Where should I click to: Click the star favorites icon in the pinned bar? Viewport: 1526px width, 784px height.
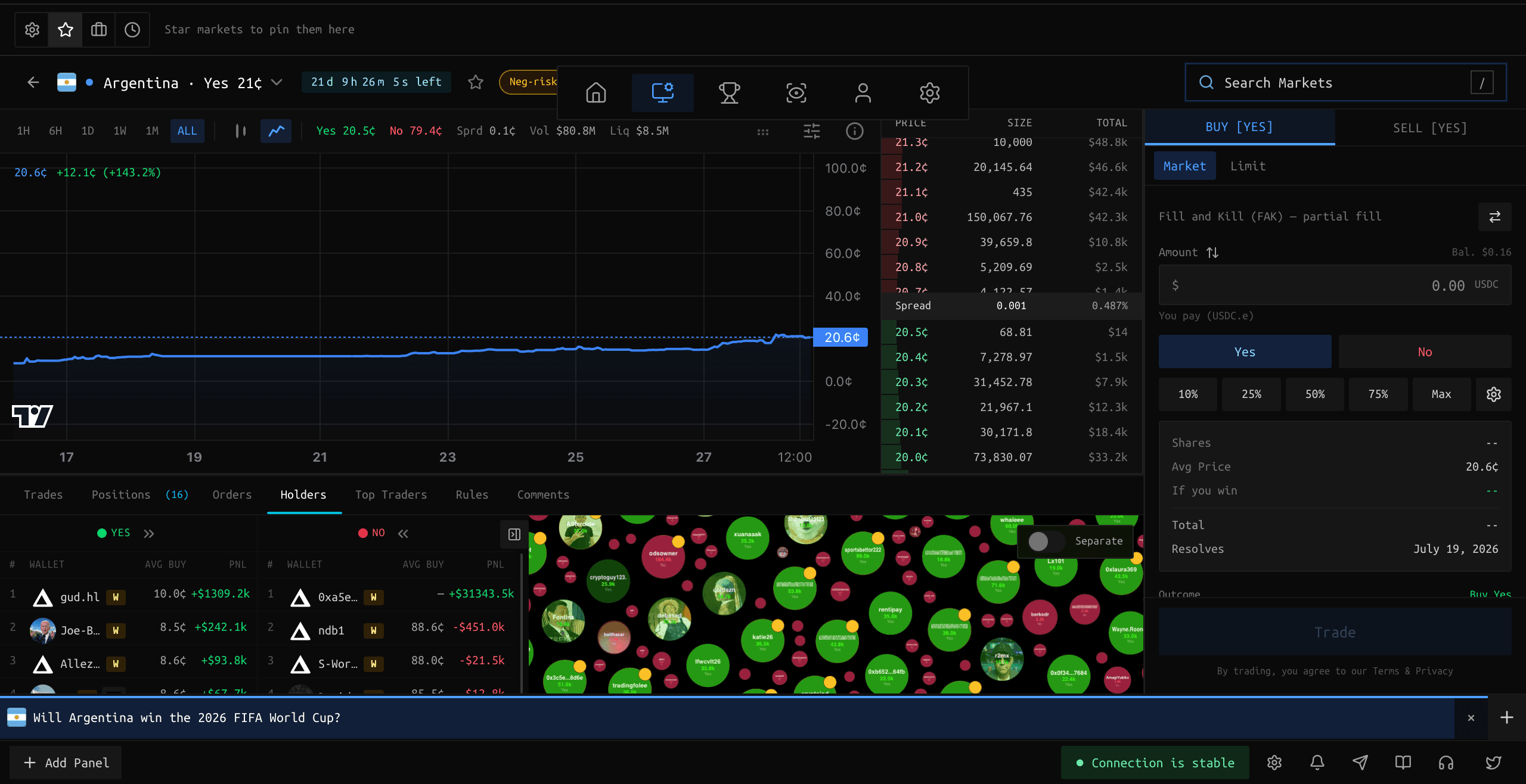66,30
